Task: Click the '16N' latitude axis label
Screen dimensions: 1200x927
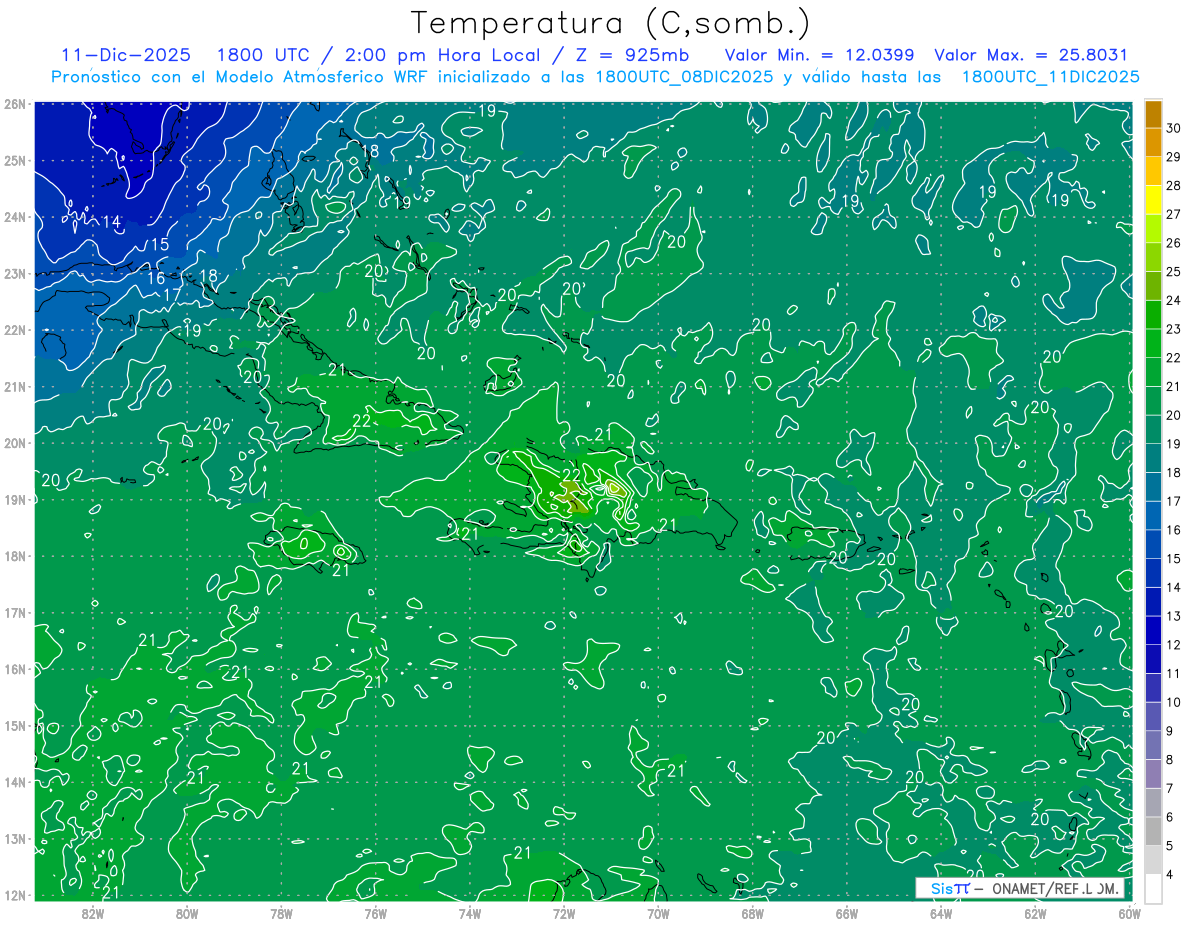Action: pyautogui.click(x=15, y=669)
